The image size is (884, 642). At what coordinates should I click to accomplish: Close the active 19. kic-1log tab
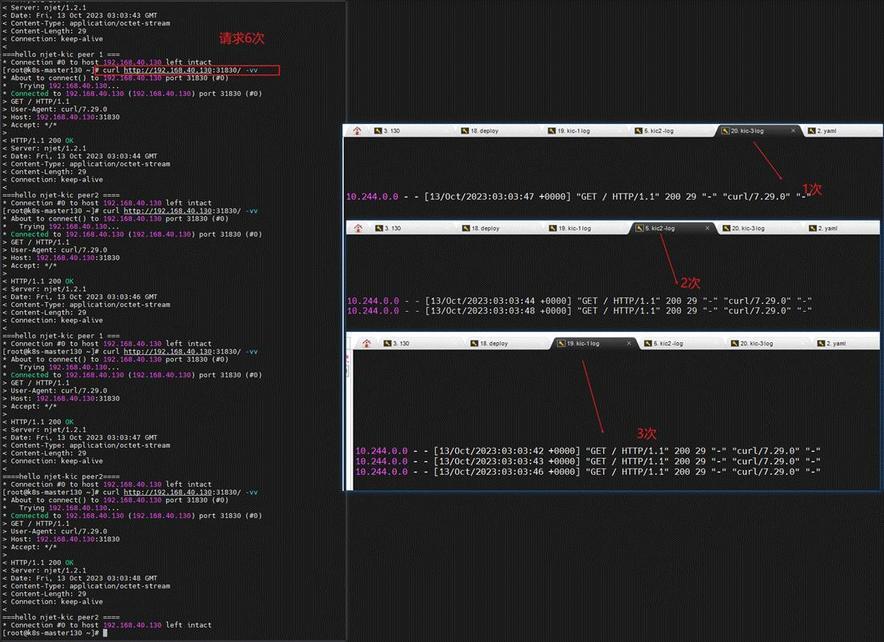point(629,343)
